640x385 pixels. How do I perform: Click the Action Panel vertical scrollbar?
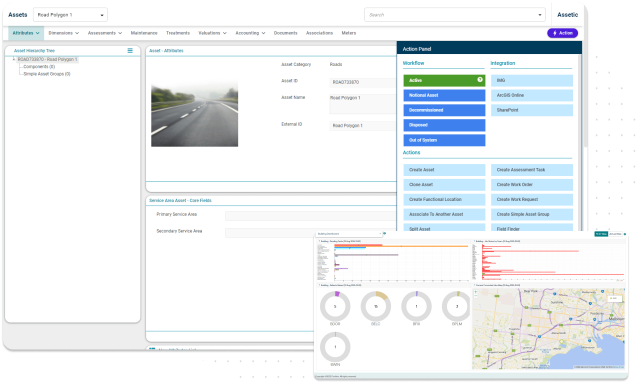pos(580,143)
